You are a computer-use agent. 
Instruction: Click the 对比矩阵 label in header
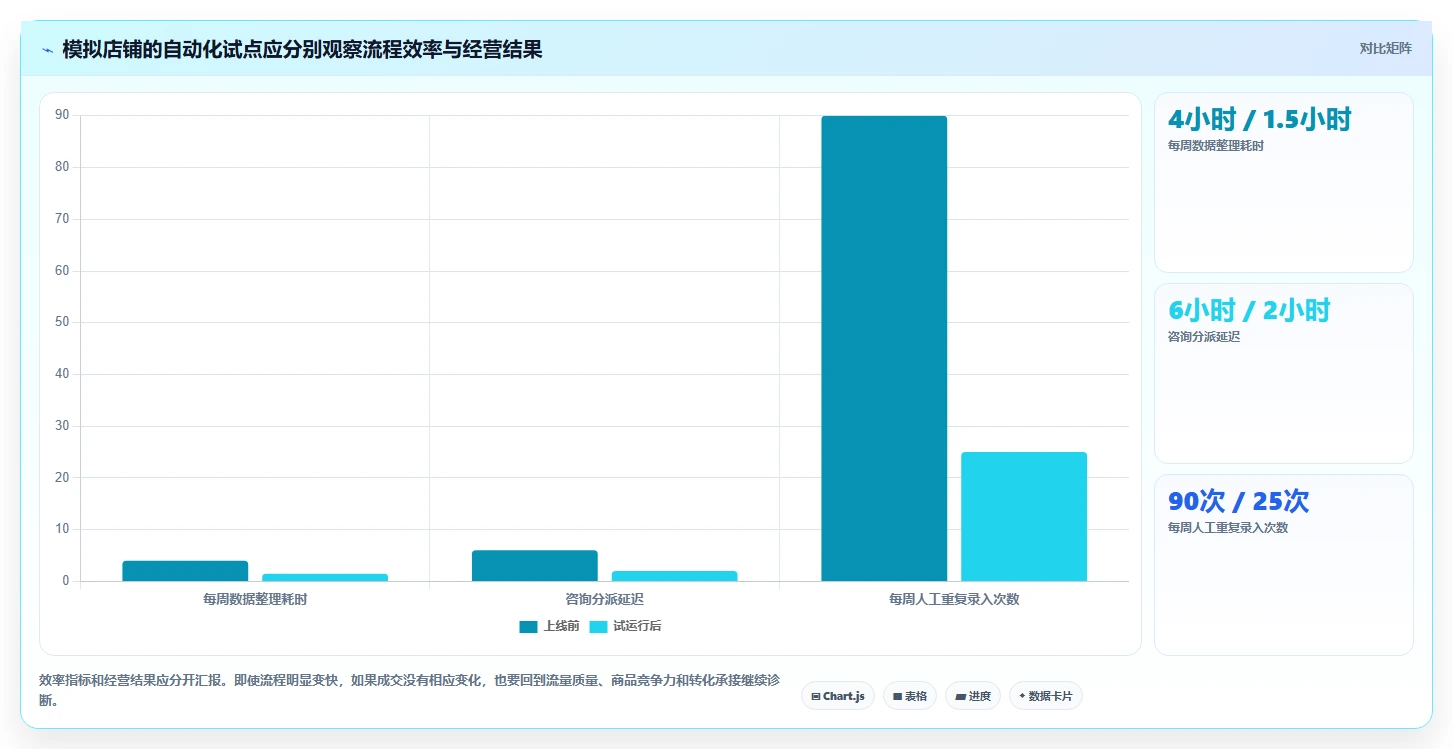(x=1385, y=48)
